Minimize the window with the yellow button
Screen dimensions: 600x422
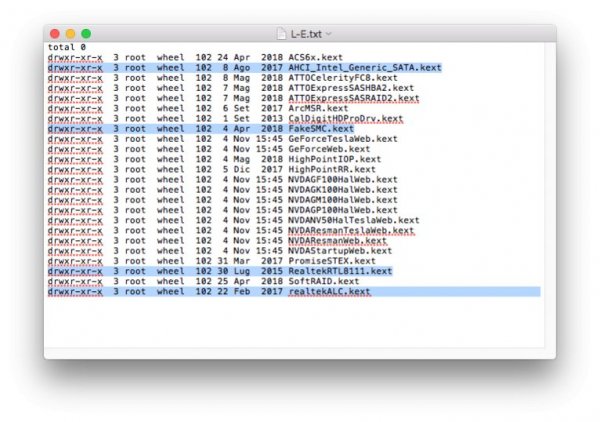70,34
